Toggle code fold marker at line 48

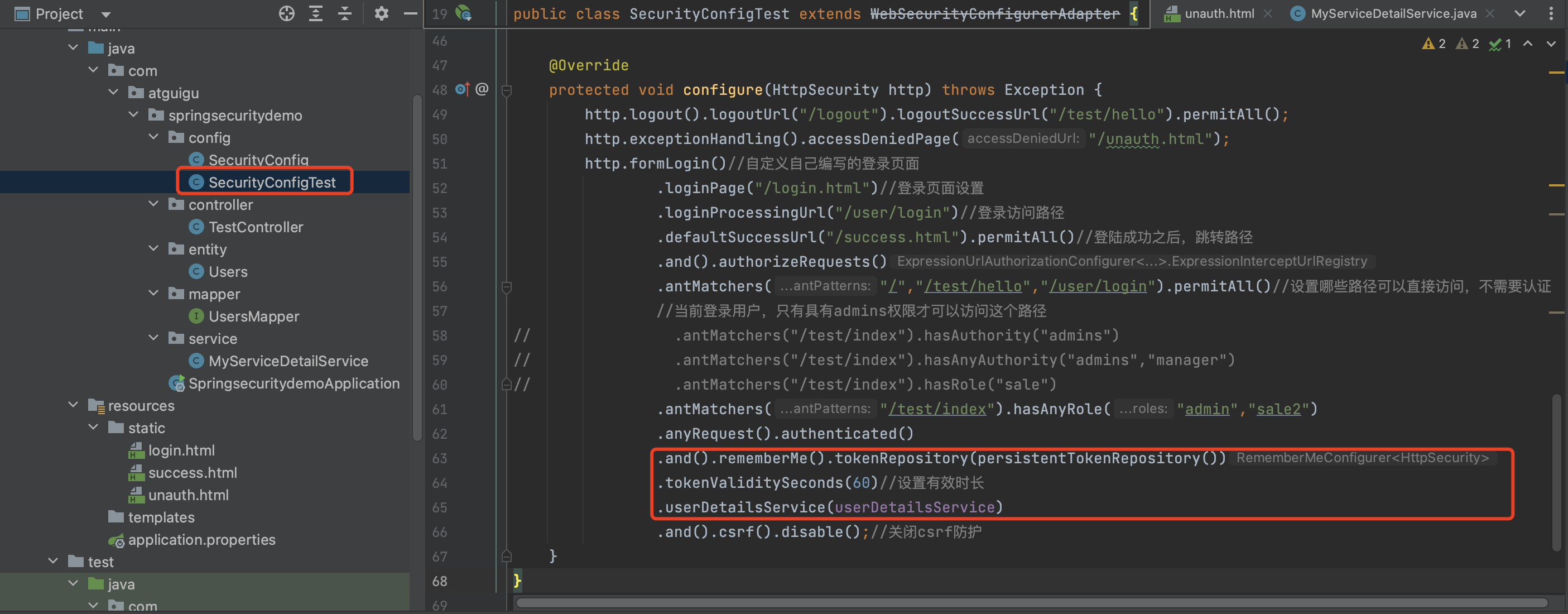pos(507,90)
